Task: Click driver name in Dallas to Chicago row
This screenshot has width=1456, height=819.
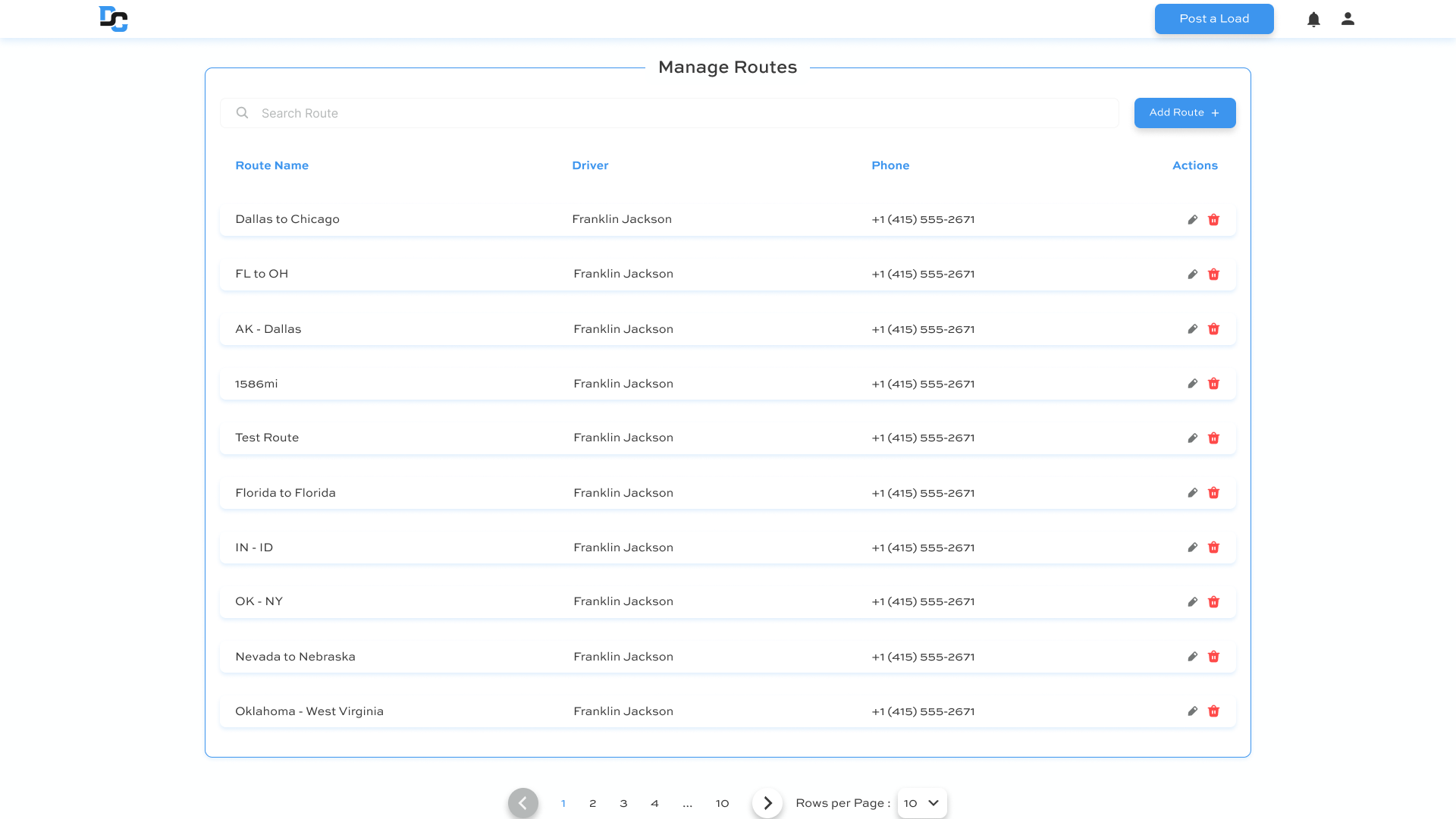Action: 622,219
